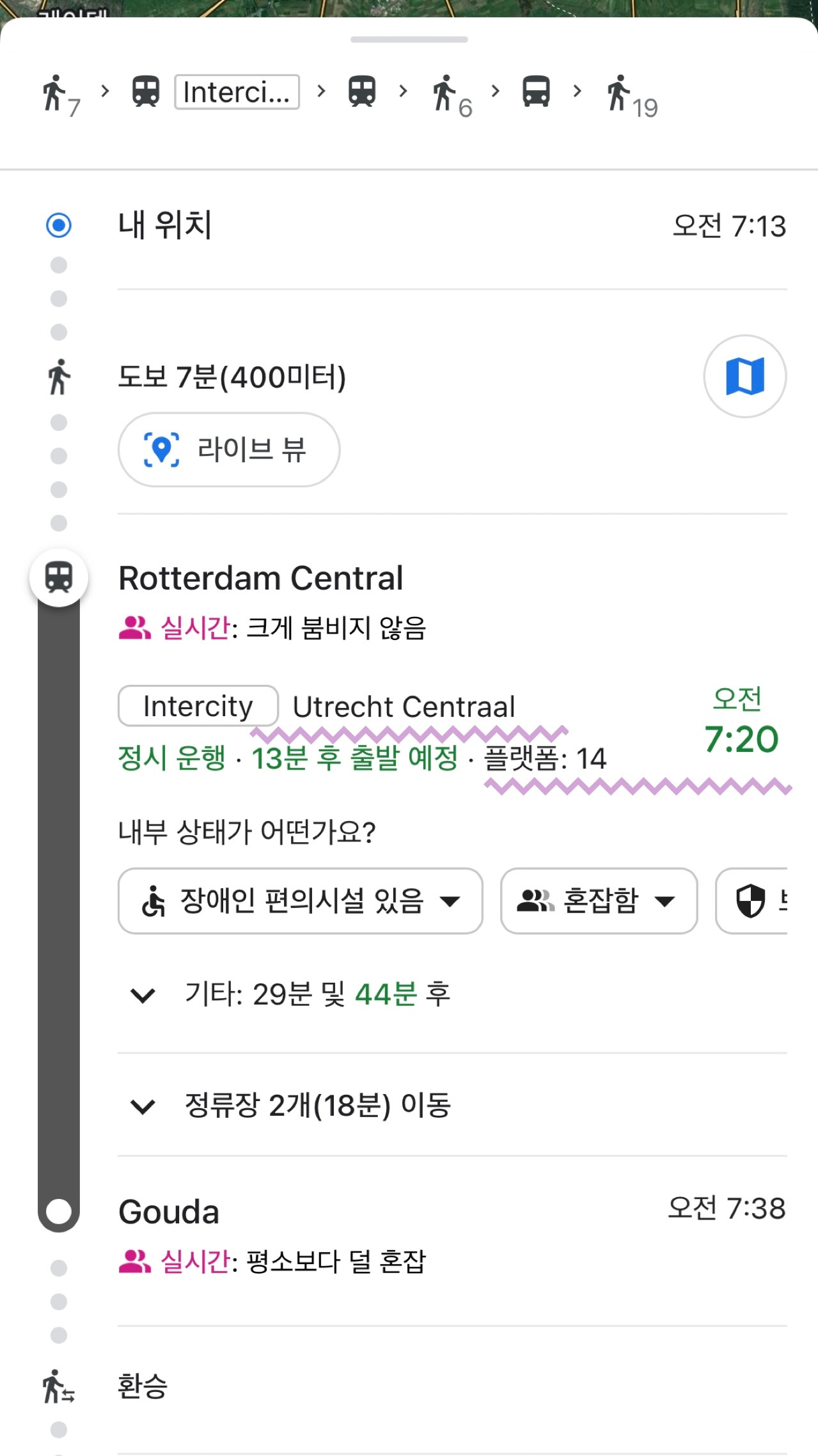
Task: Tap the bus icon in route summary
Action: click(x=536, y=91)
